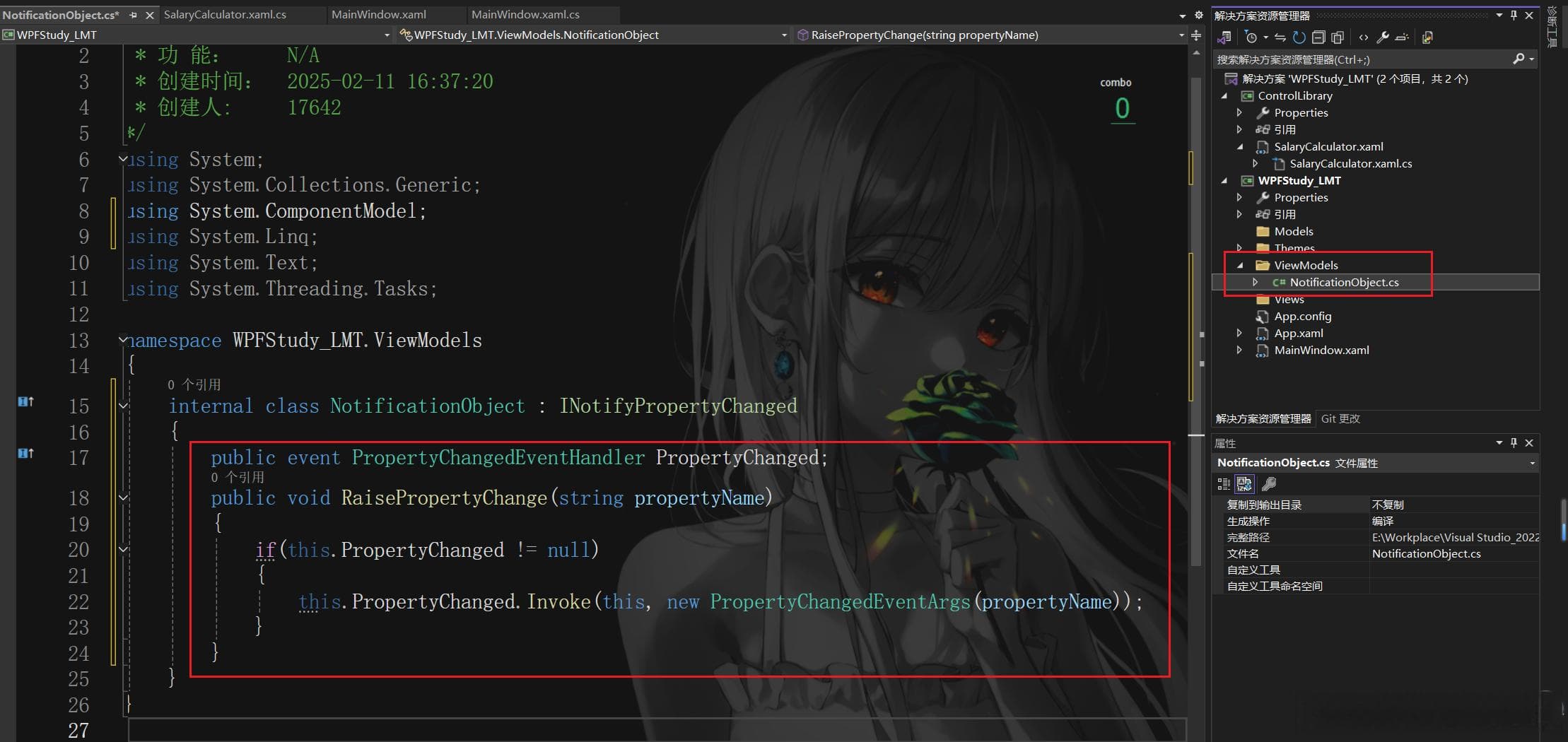The image size is (1568, 742).
Task: Collapse the NotificationObject class on line 15
Action: click(x=123, y=406)
